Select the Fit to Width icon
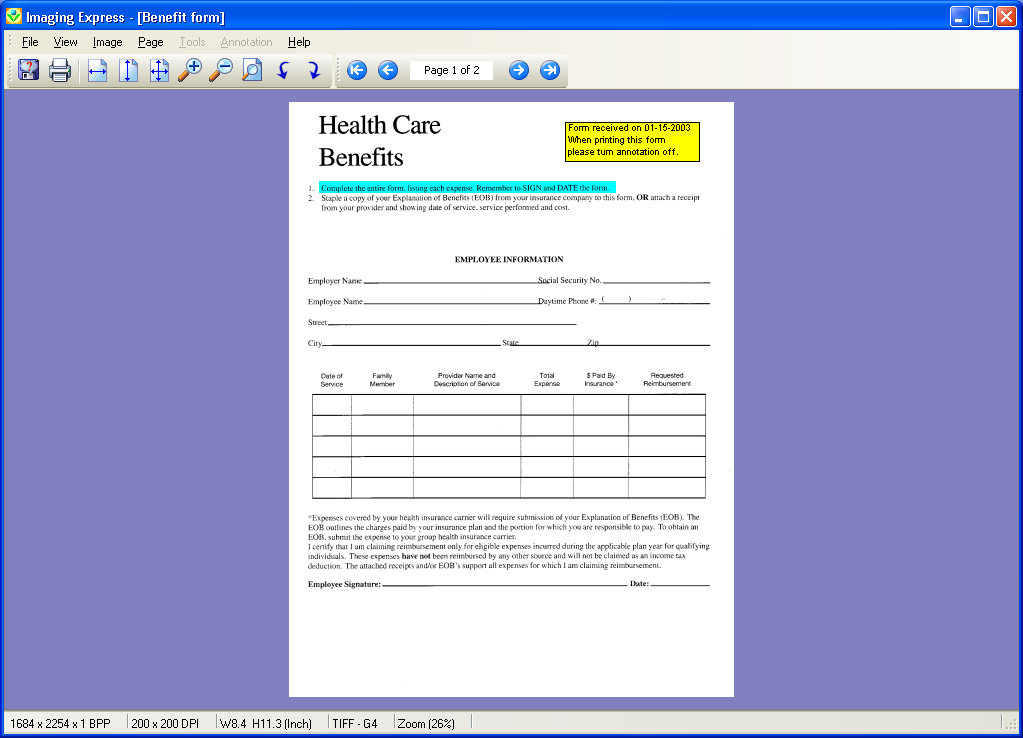This screenshot has height=738, width=1023. pyautogui.click(x=97, y=70)
